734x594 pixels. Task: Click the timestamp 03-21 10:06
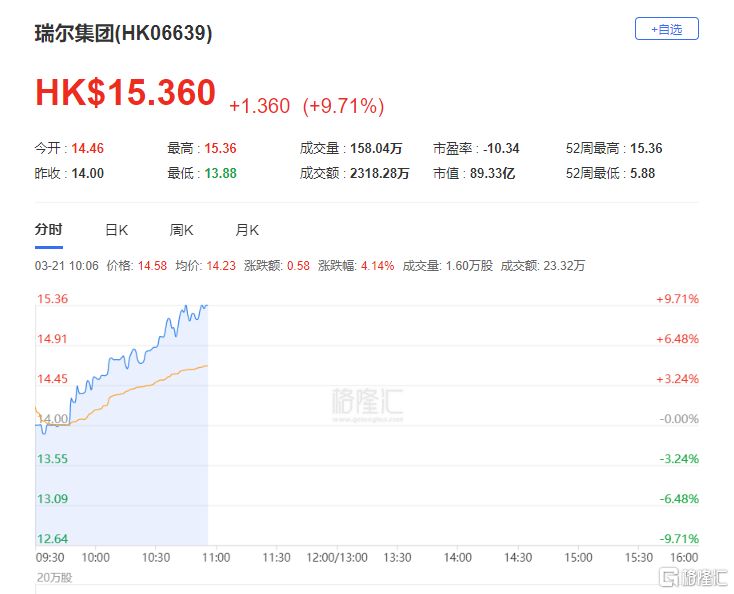click(66, 266)
